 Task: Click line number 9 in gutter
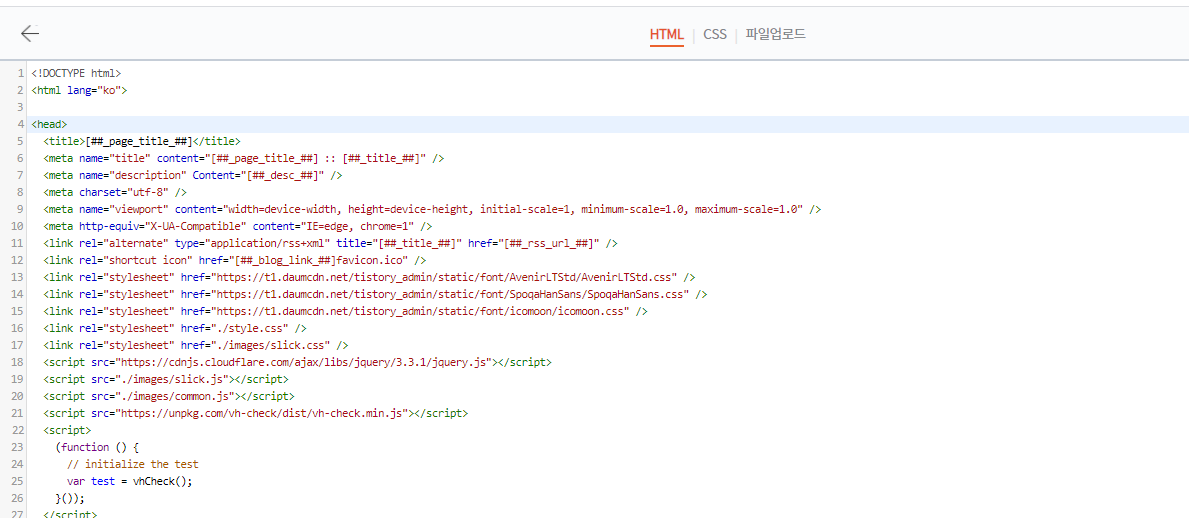(x=20, y=209)
